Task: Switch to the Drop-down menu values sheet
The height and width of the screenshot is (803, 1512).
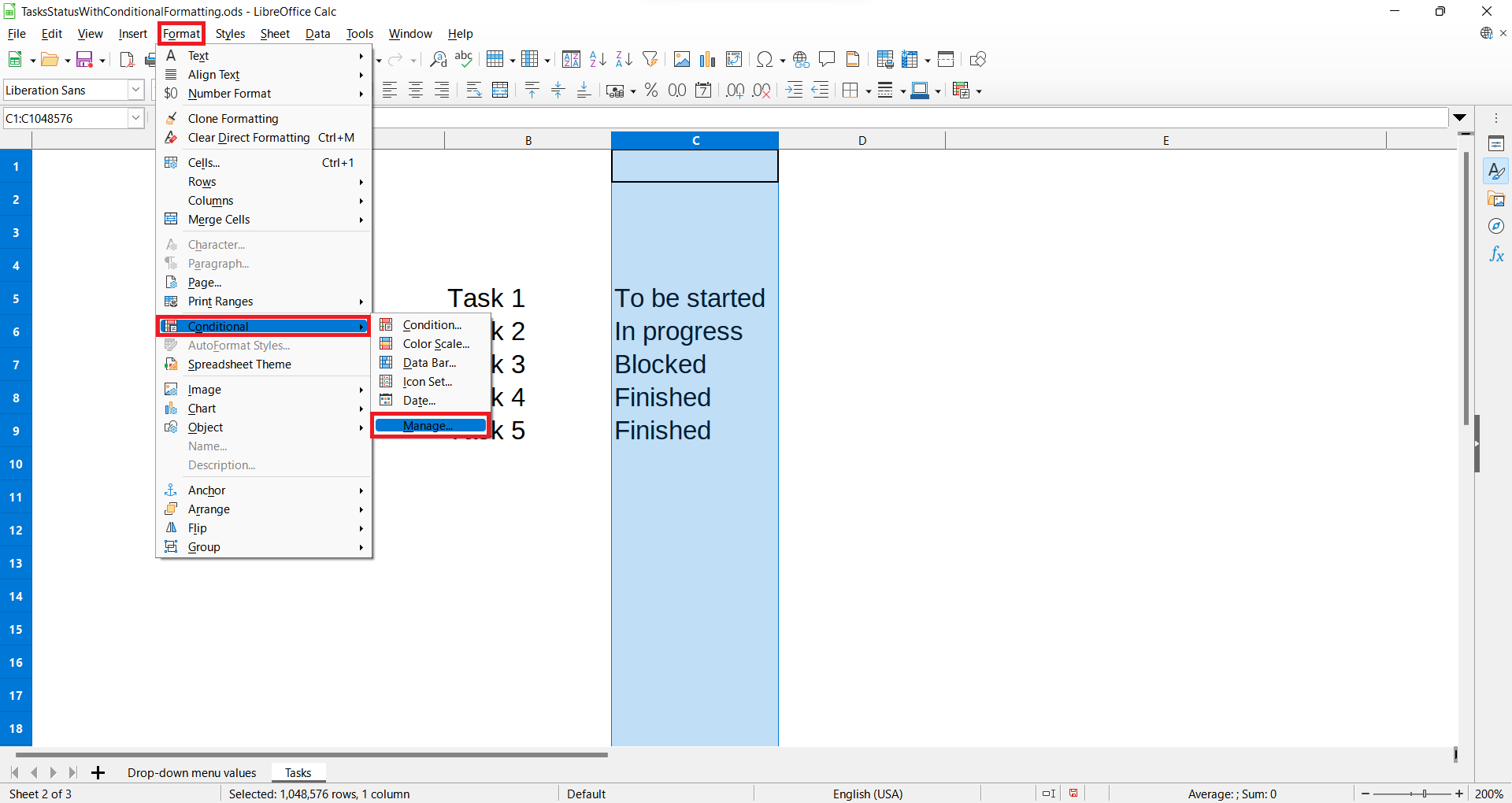Action: coord(191,772)
